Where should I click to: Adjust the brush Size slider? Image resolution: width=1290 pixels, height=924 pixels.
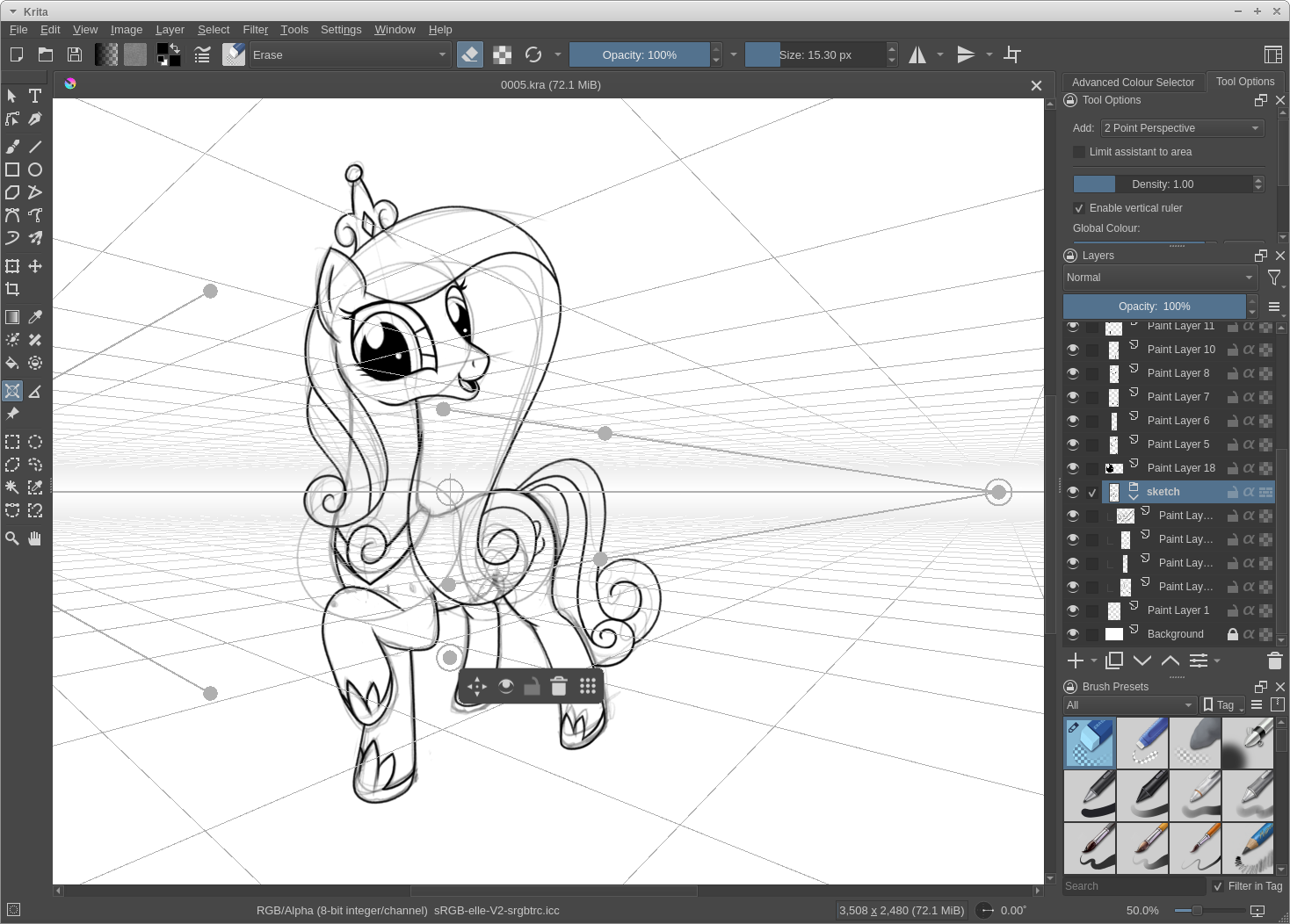pyautogui.click(x=815, y=54)
